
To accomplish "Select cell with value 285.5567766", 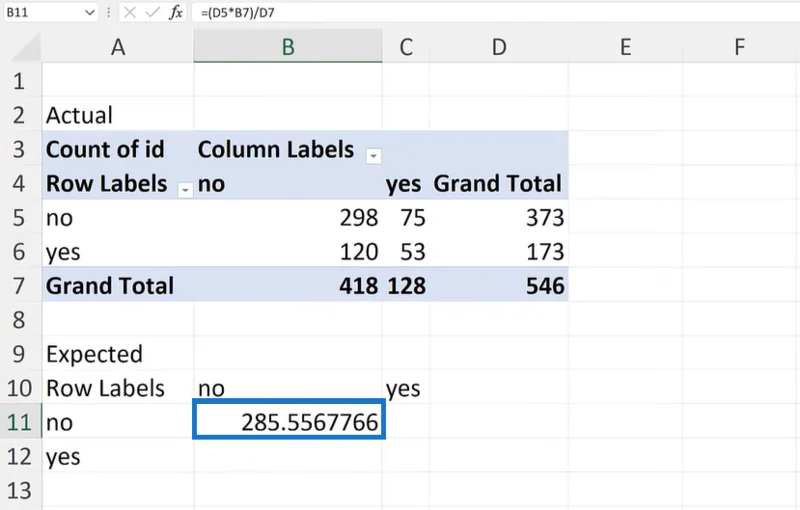I will [289, 419].
